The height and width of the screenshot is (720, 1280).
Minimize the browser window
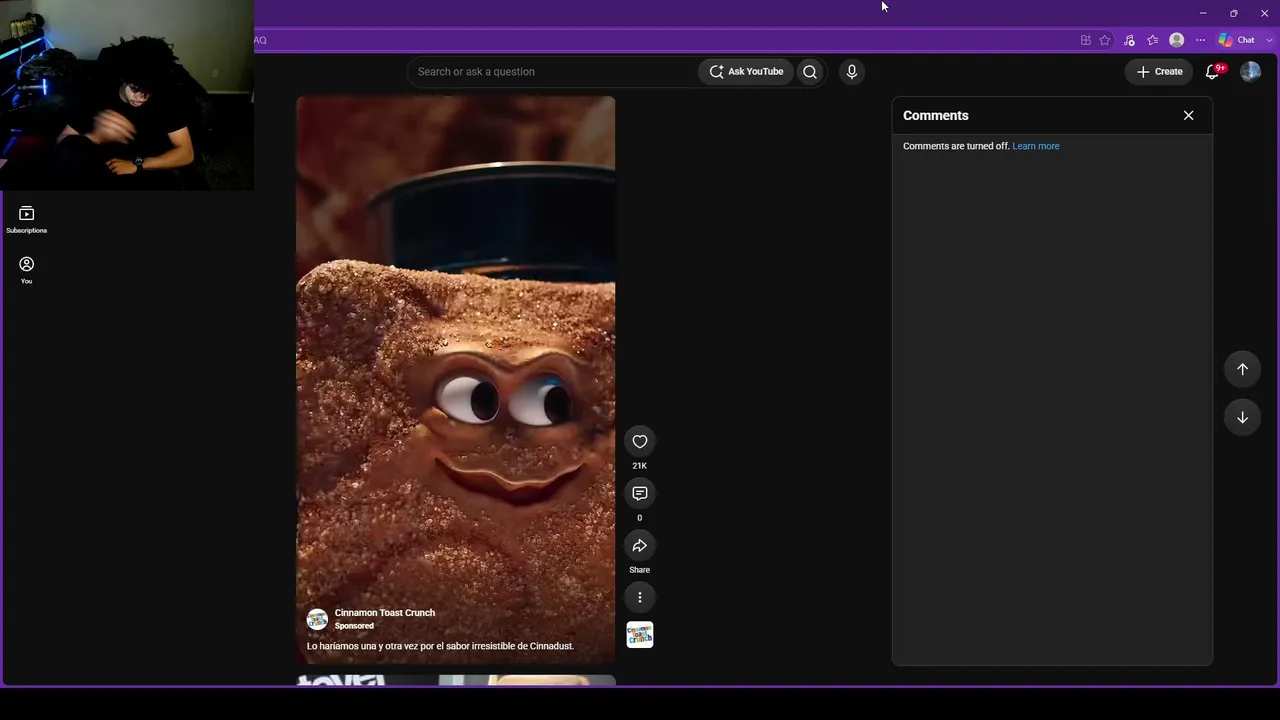click(1203, 13)
